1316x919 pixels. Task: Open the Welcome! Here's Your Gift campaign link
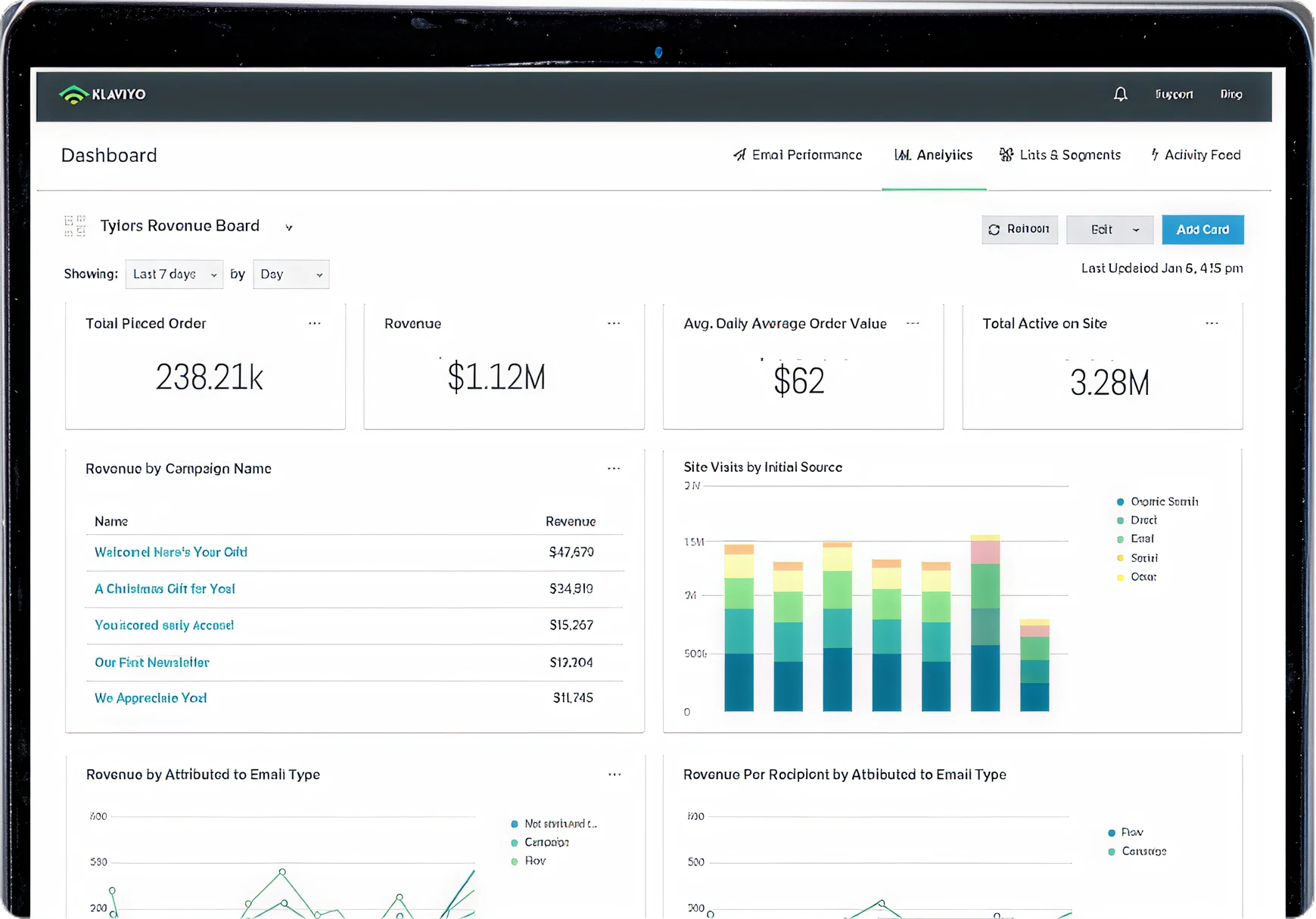click(x=170, y=552)
